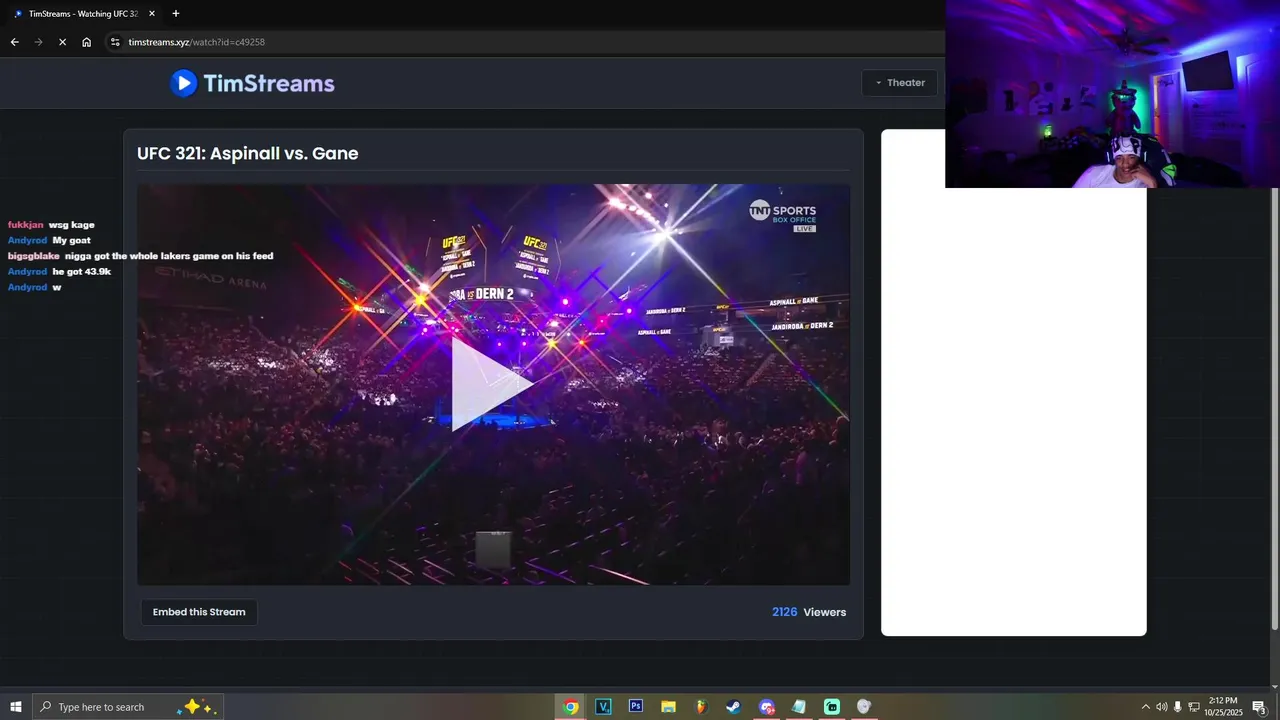
Task: Open Photoshop from the taskbar
Action: tap(636, 707)
